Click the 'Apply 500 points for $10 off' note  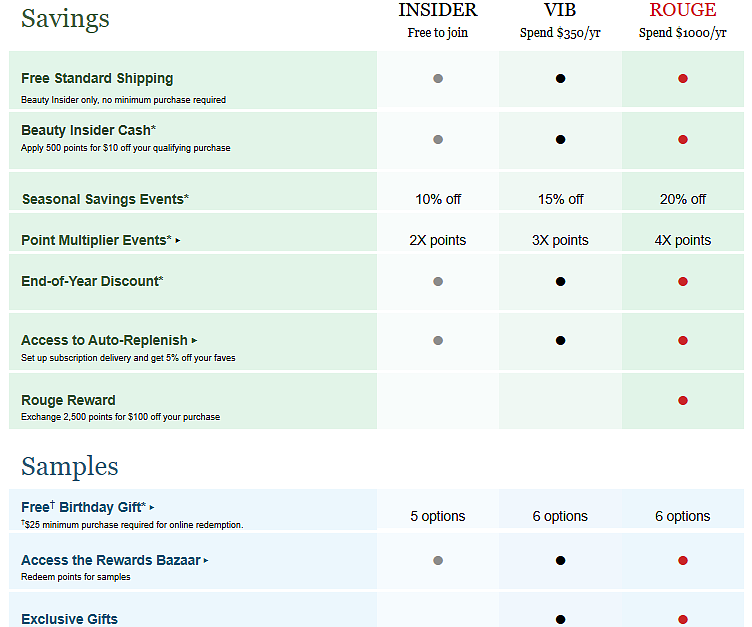click(126, 148)
